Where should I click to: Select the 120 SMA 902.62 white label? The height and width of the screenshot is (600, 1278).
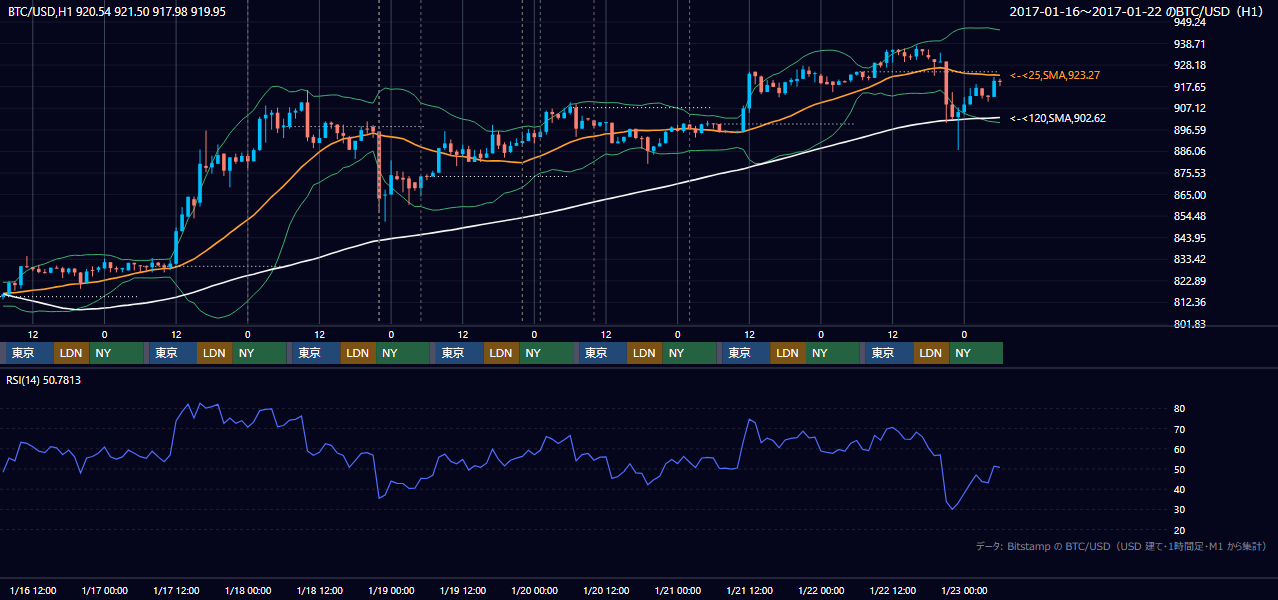(1058, 118)
